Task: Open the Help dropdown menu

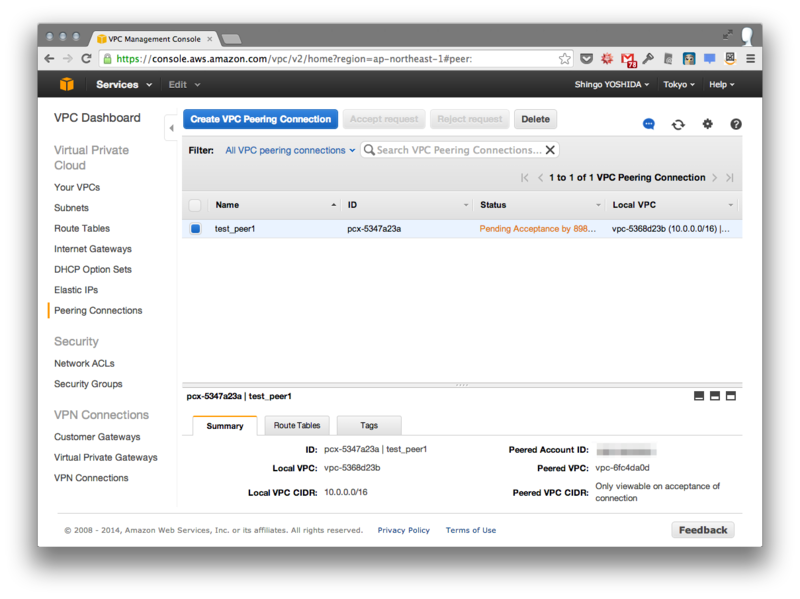Action: [x=721, y=84]
